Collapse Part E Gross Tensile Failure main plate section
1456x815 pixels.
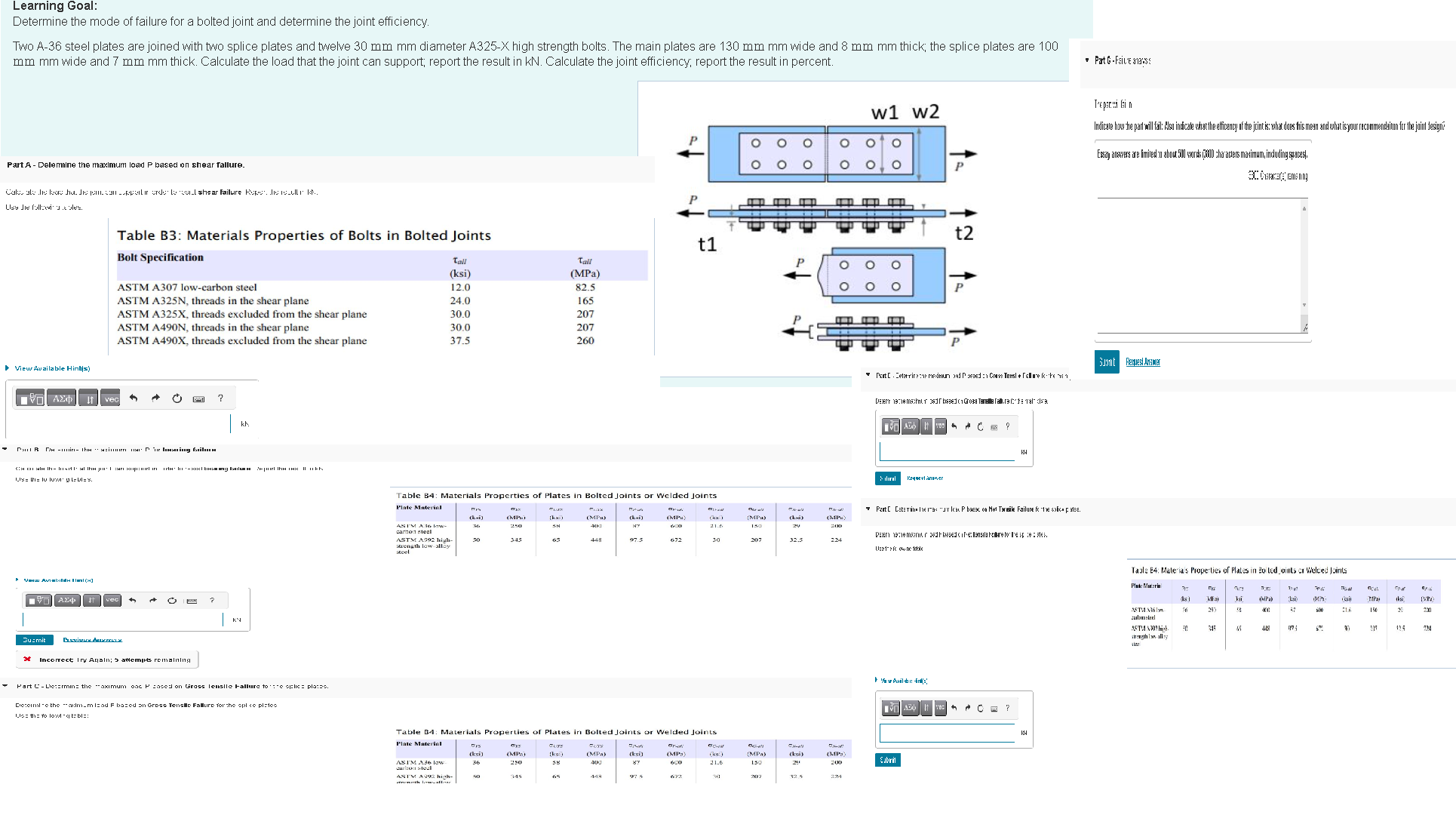868,375
